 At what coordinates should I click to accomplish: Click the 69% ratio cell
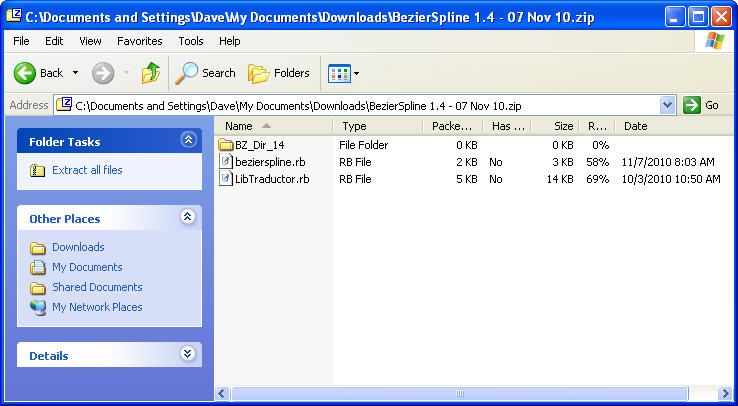[598, 179]
